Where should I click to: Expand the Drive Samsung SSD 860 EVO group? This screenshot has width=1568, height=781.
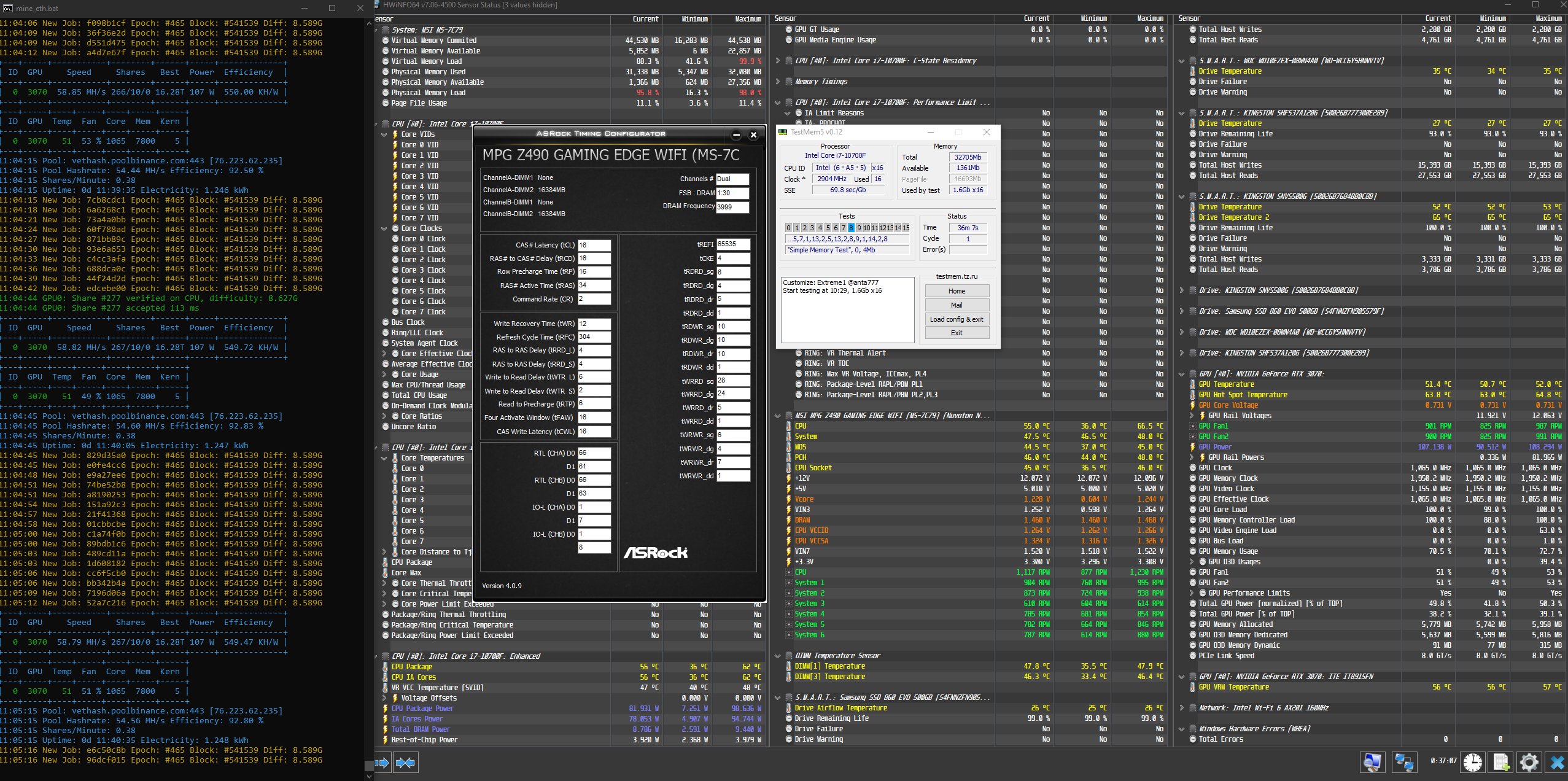(x=1182, y=311)
